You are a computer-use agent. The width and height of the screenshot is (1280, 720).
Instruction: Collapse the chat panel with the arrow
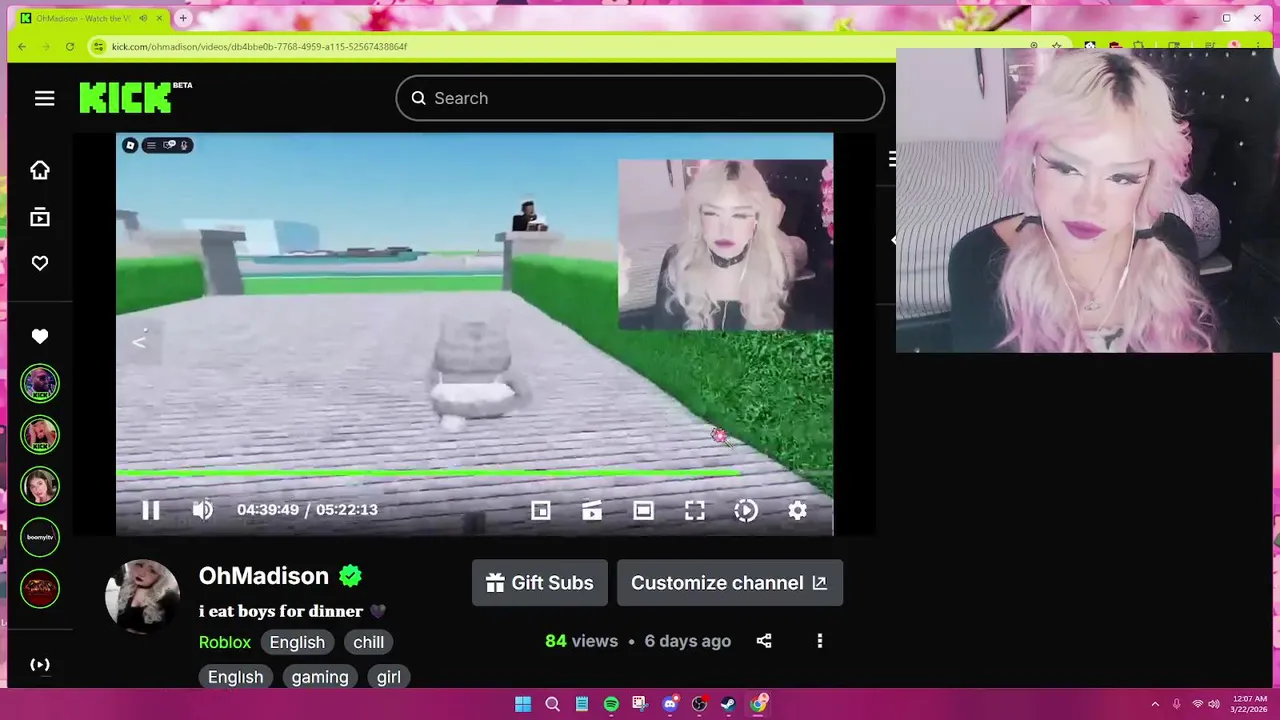[892, 240]
